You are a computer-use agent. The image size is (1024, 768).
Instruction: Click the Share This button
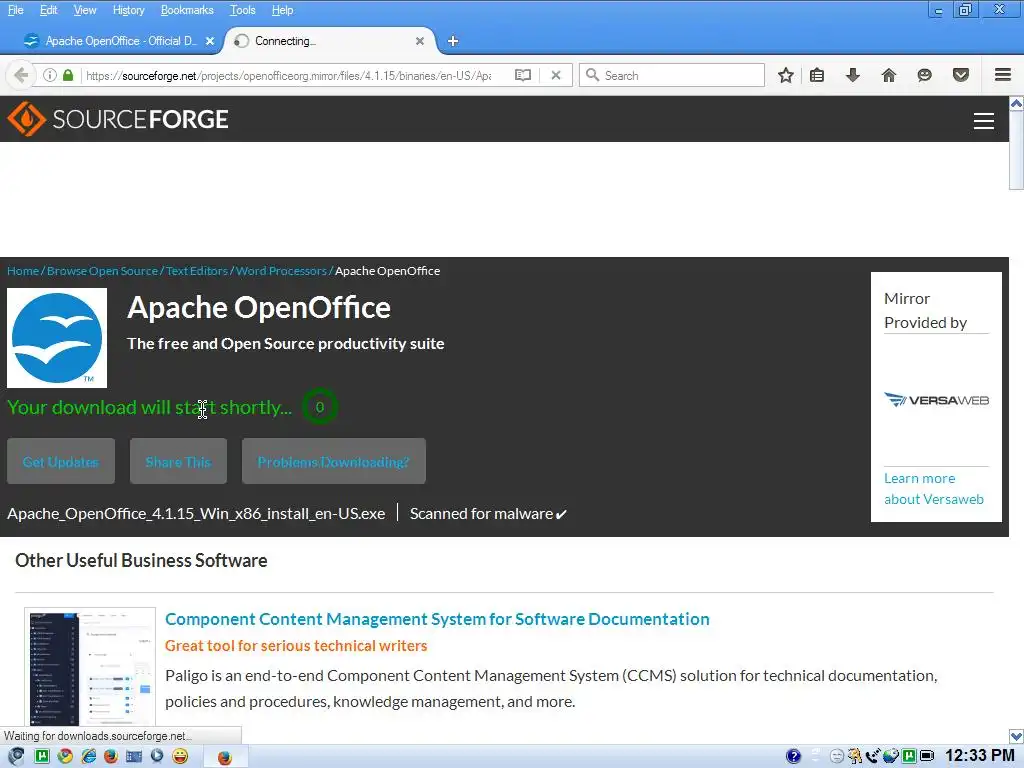point(178,462)
